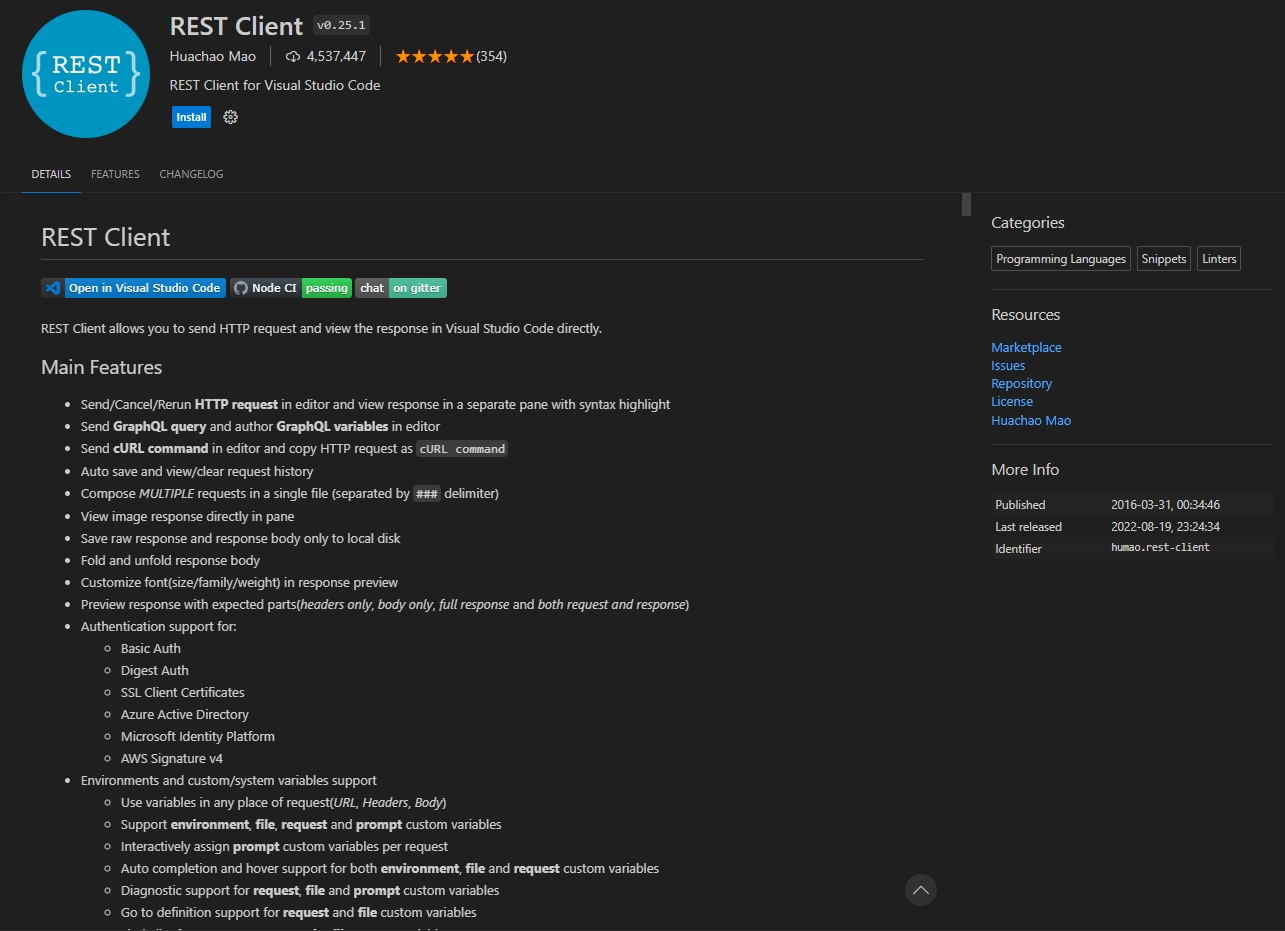Viewport: 1285px width, 931px height.
Task: Click the download count cloud icon
Action: [x=293, y=56]
